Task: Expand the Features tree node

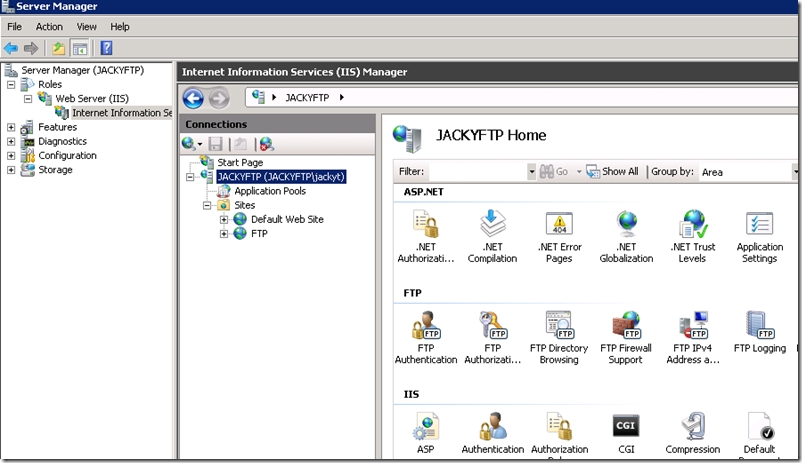Action: pos(11,127)
